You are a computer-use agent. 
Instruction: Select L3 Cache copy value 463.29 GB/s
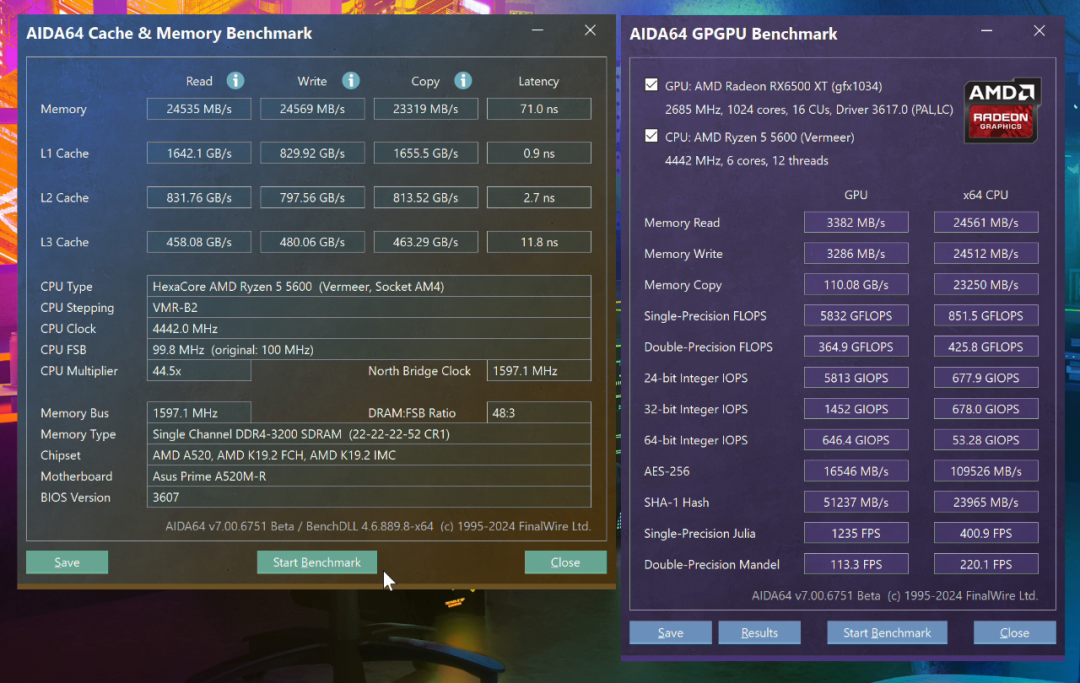tap(426, 242)
